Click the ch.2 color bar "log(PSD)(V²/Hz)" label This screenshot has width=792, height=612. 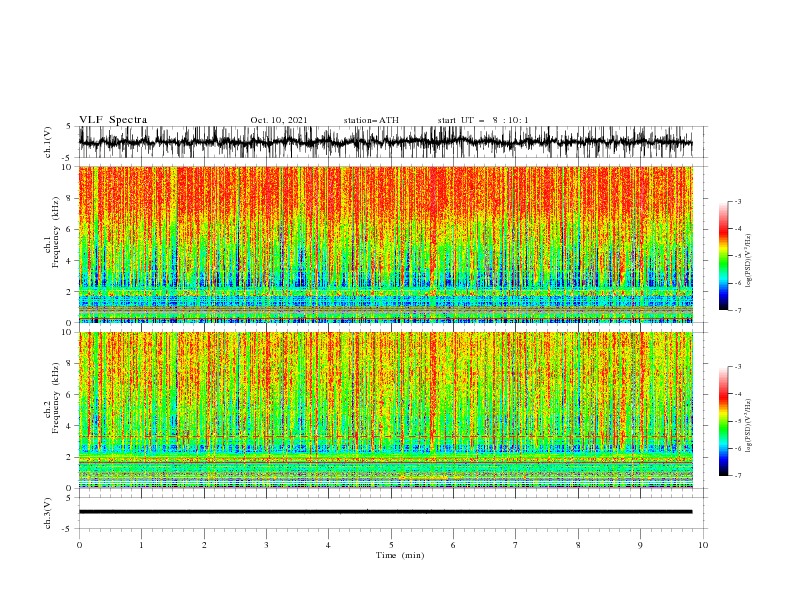[749, 425]
